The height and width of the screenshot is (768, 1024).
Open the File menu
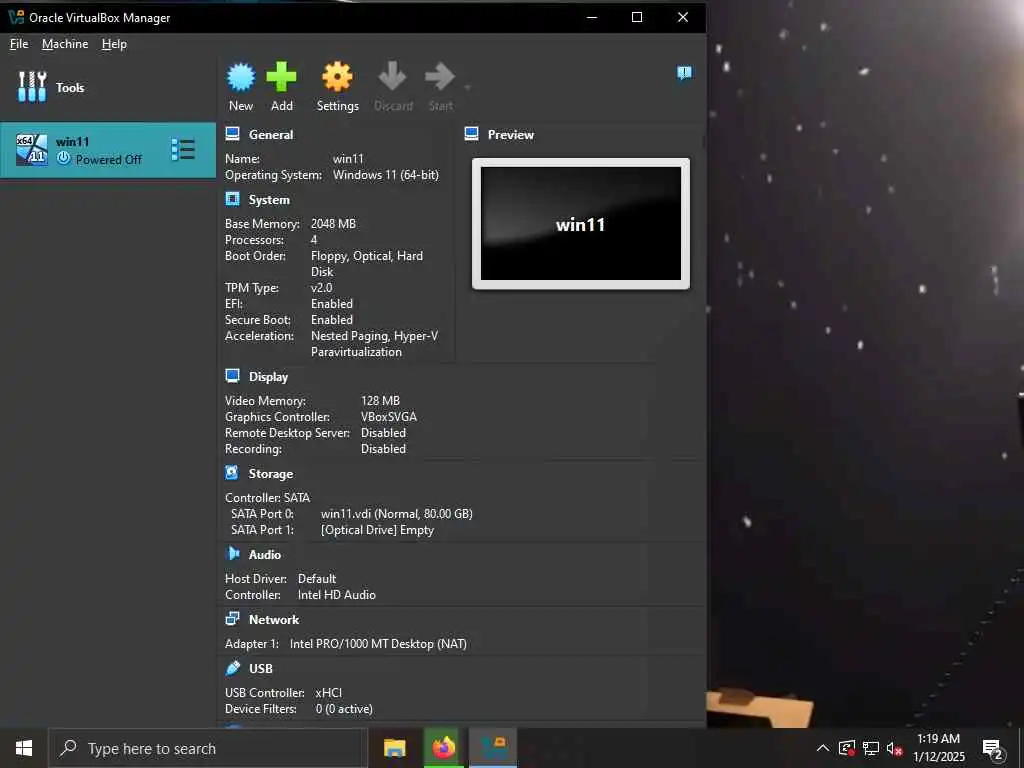(x=19, y=44)
